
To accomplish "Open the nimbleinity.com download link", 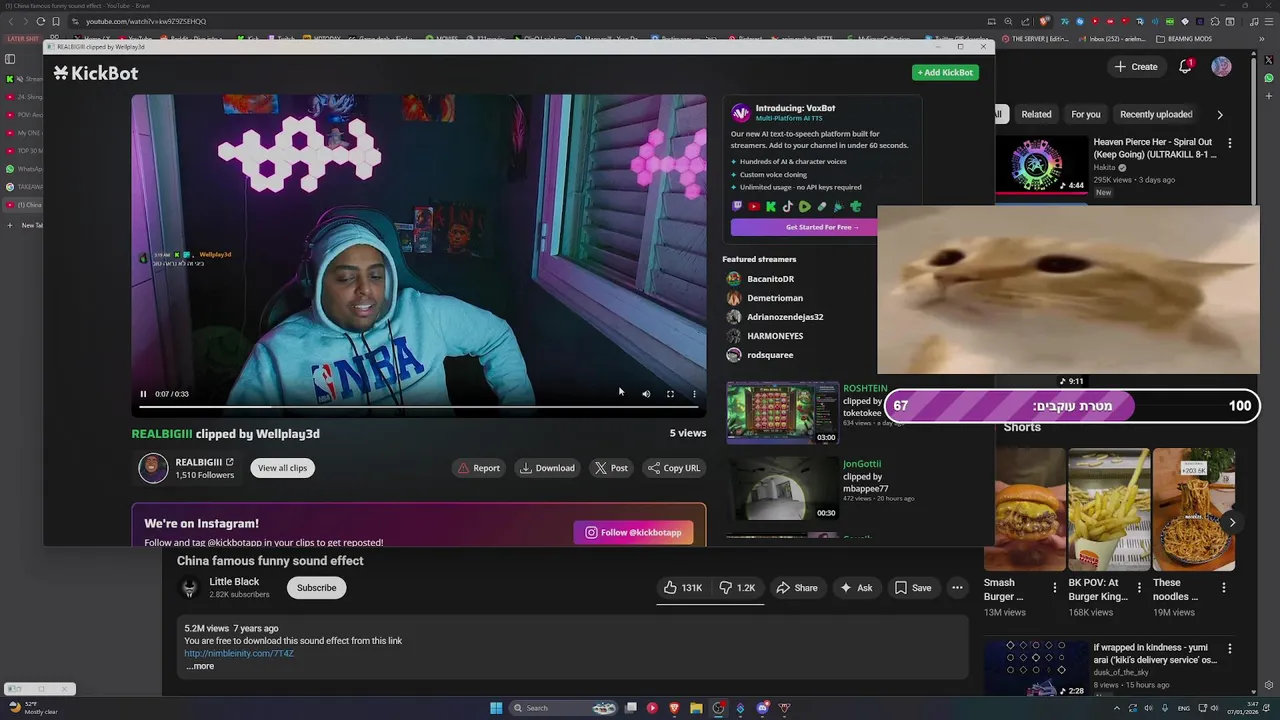I will (x=239, y=653).
